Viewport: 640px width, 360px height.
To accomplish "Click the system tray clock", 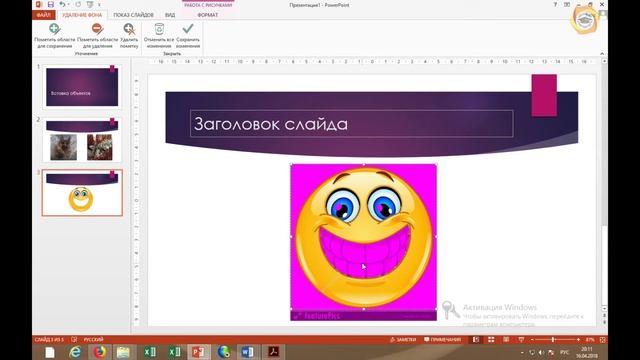I will 587,352.
